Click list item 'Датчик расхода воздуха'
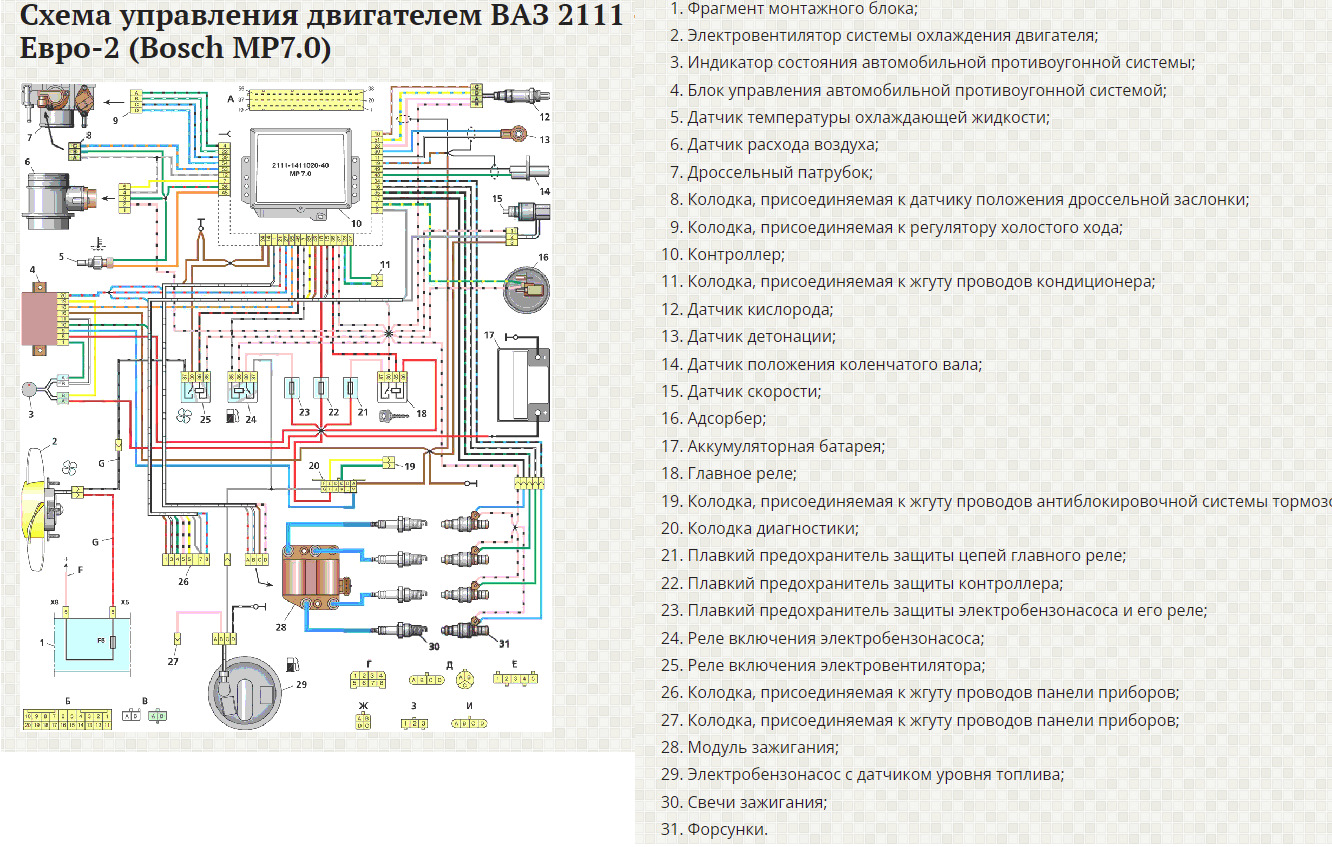Screen dimensions: 1332x847 pos(783,144)
